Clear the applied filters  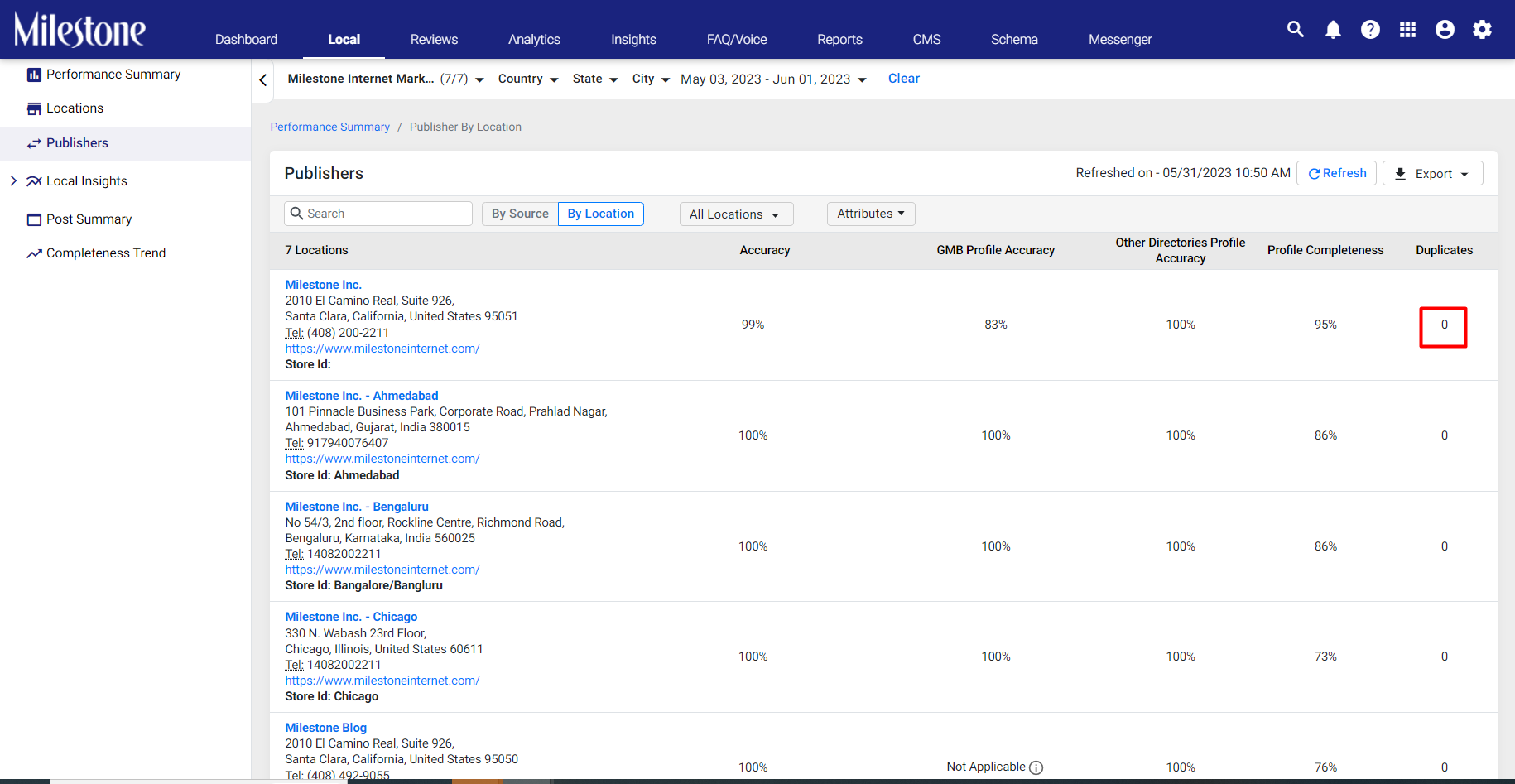coord(904,79)
